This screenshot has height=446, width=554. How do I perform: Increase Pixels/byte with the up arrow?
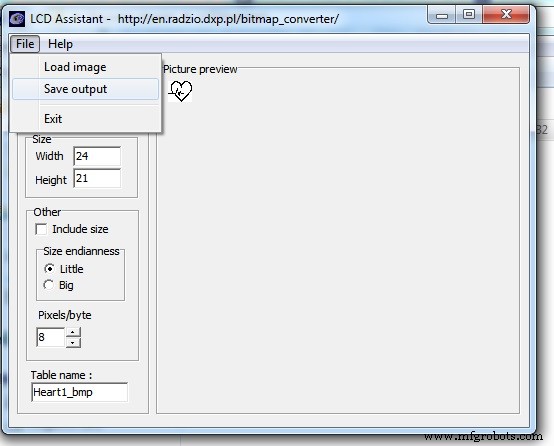tap(73, 332)
